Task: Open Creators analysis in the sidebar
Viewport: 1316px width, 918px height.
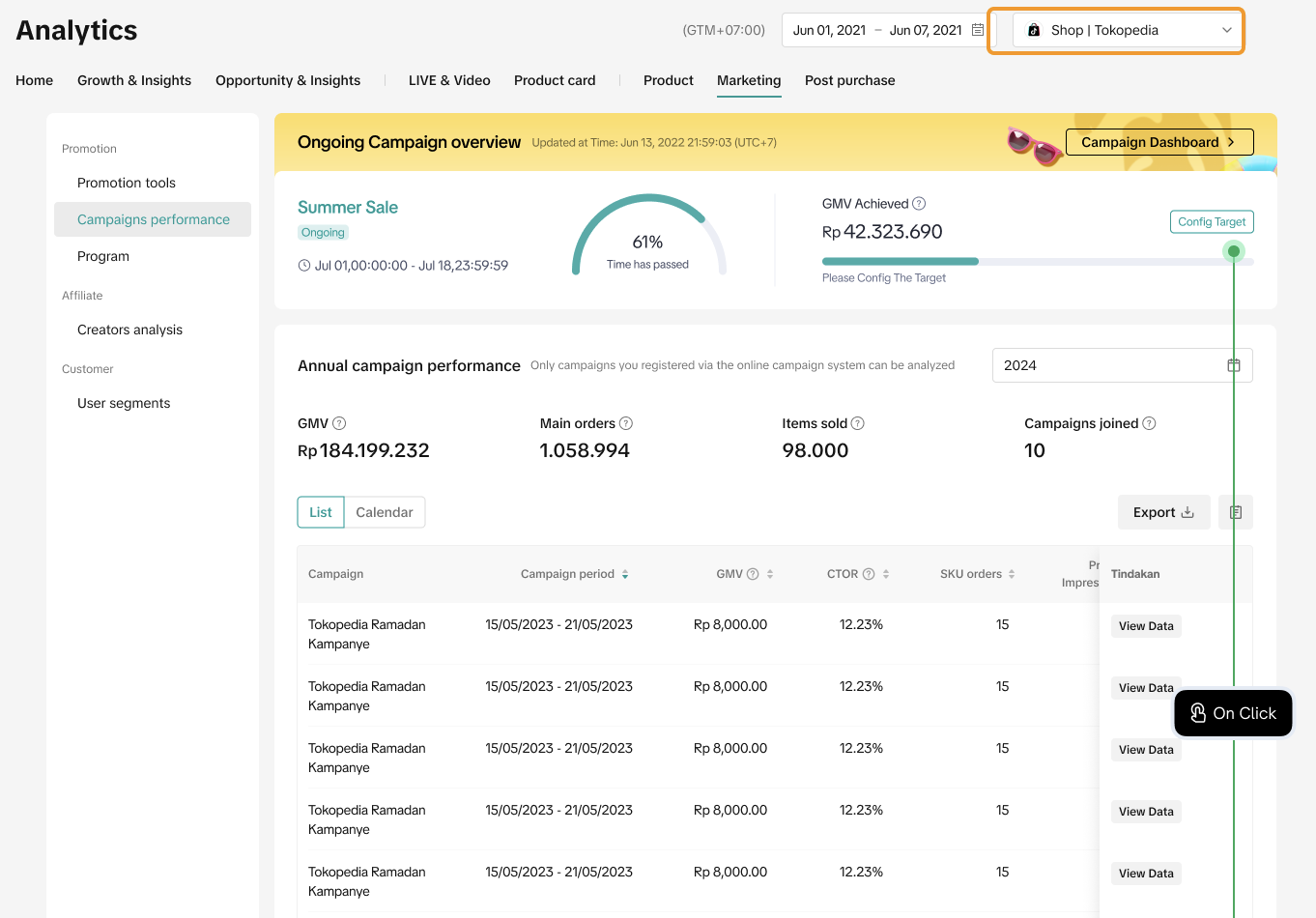Action: coord(129,330)
